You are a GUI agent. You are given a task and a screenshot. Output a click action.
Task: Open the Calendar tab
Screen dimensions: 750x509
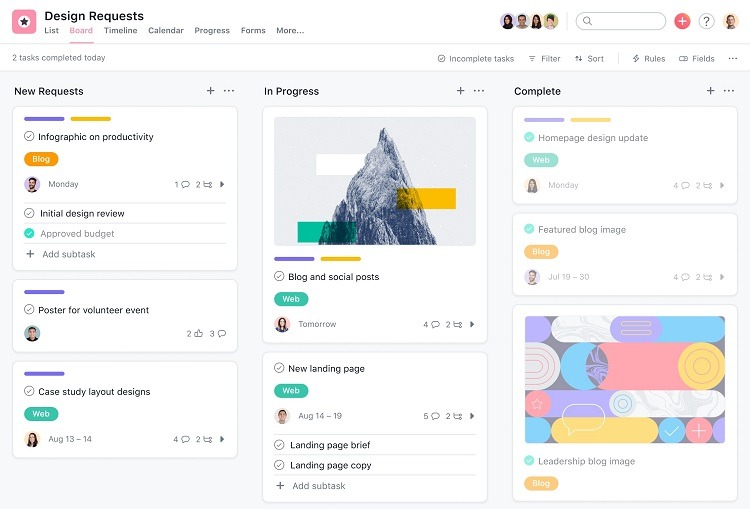pyautogui.click(x=165, y=31)
